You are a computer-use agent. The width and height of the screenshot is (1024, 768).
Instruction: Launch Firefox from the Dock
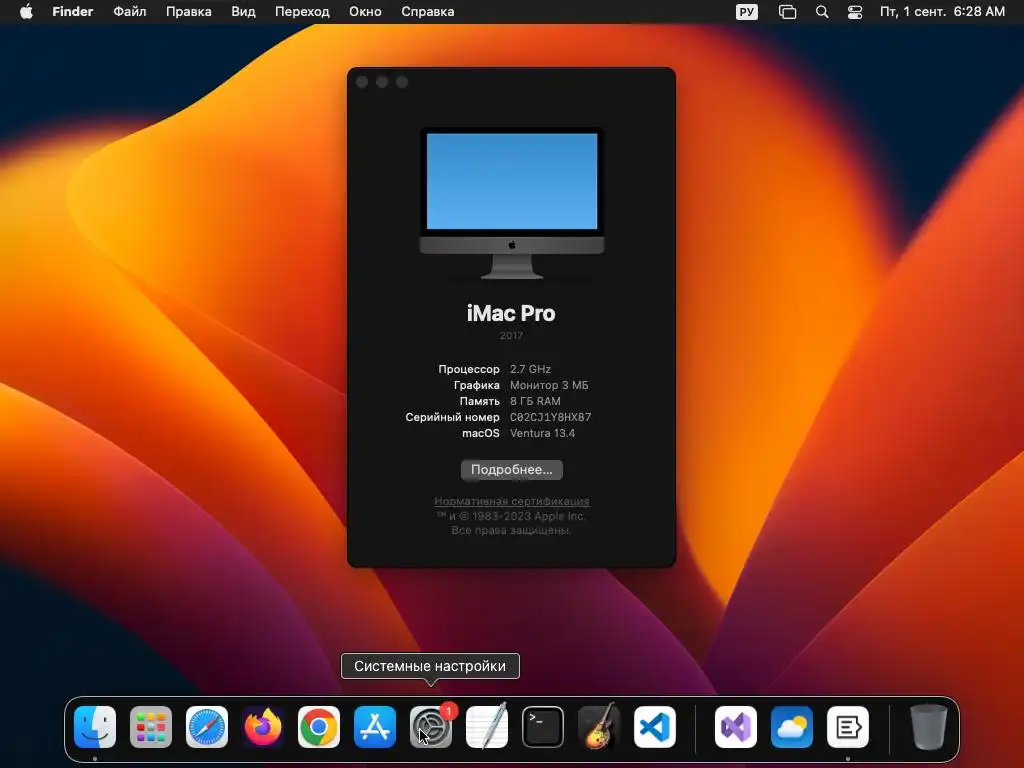click(x=263, y=727)
